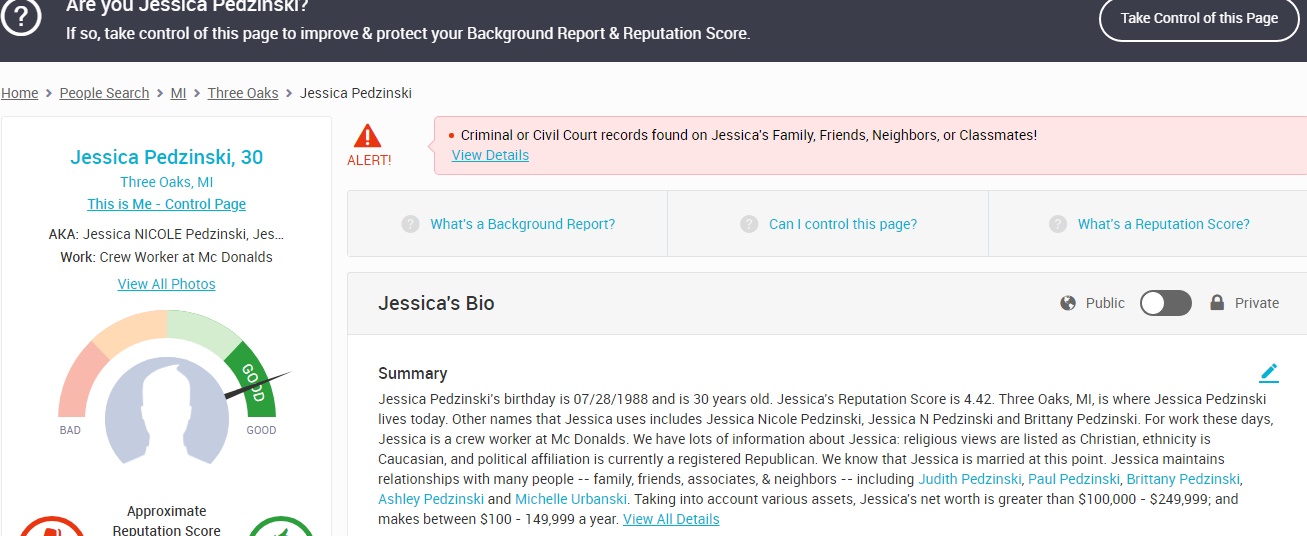This screenshot has width=1307, height=536.
Task: Click the question icon beside What's a Reputation Score
Action: coord(1058,224)
